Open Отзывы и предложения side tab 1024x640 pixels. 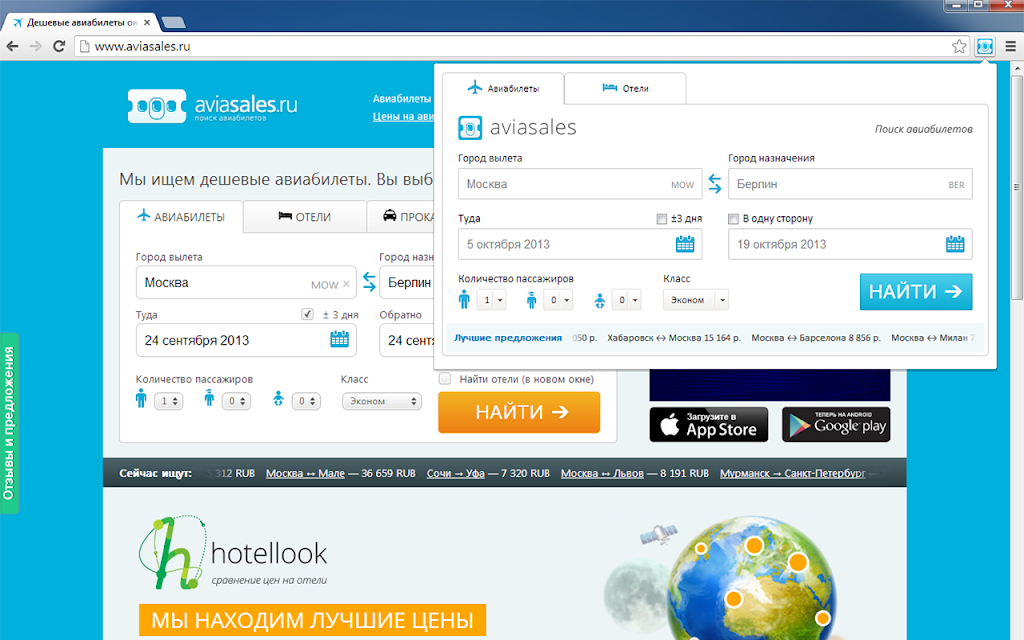click(x=9, y=423)
